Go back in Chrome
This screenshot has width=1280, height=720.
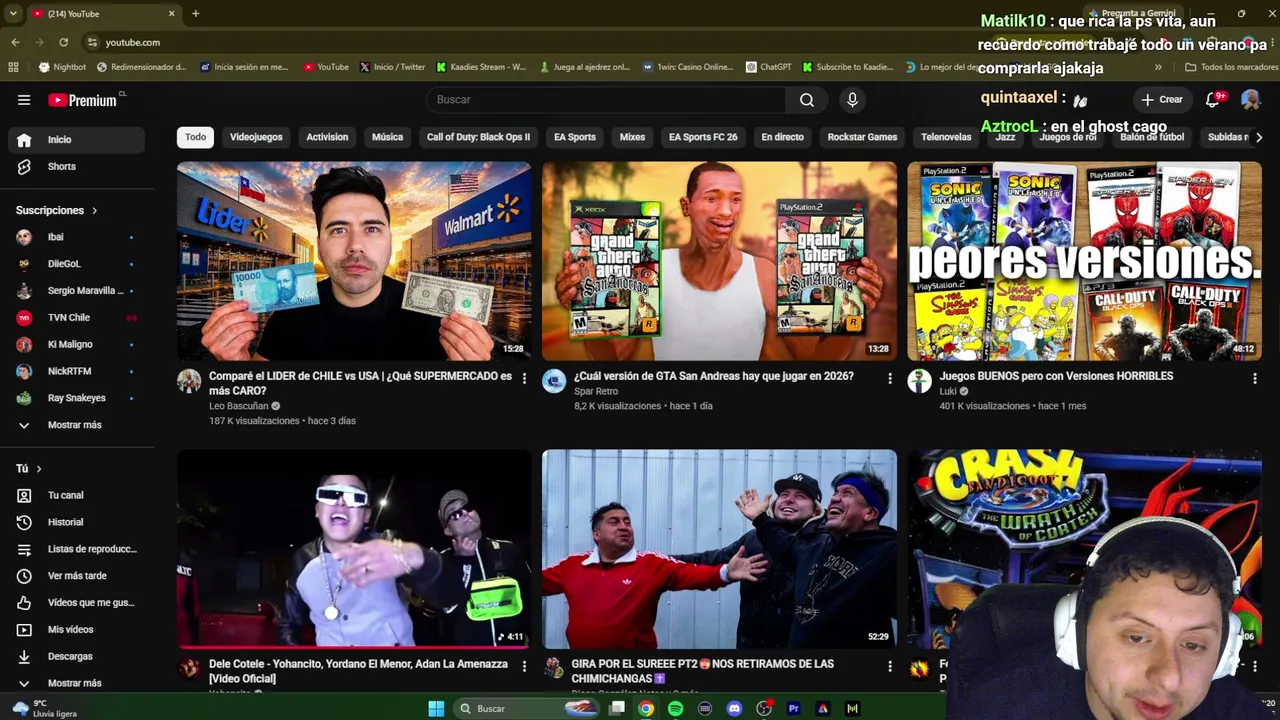[15, 42]
